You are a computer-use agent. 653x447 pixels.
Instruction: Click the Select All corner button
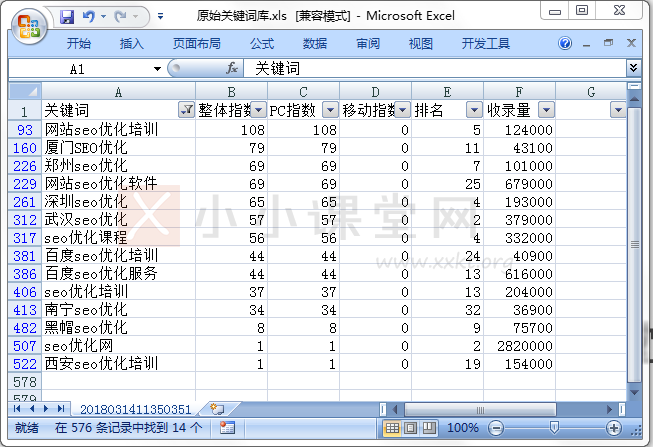pos(25,91)
